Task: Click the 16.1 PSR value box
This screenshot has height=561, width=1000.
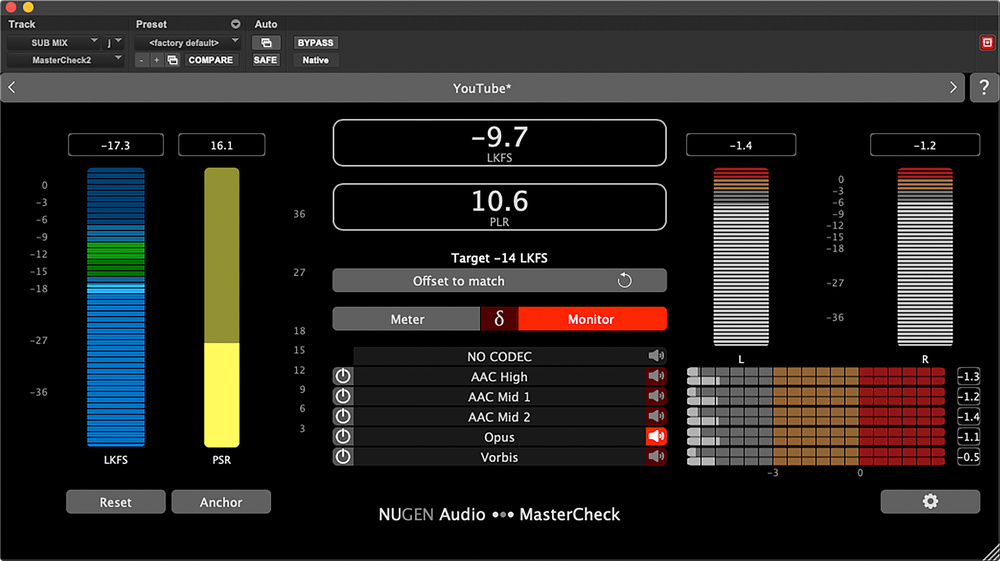Action: point(221,145)
